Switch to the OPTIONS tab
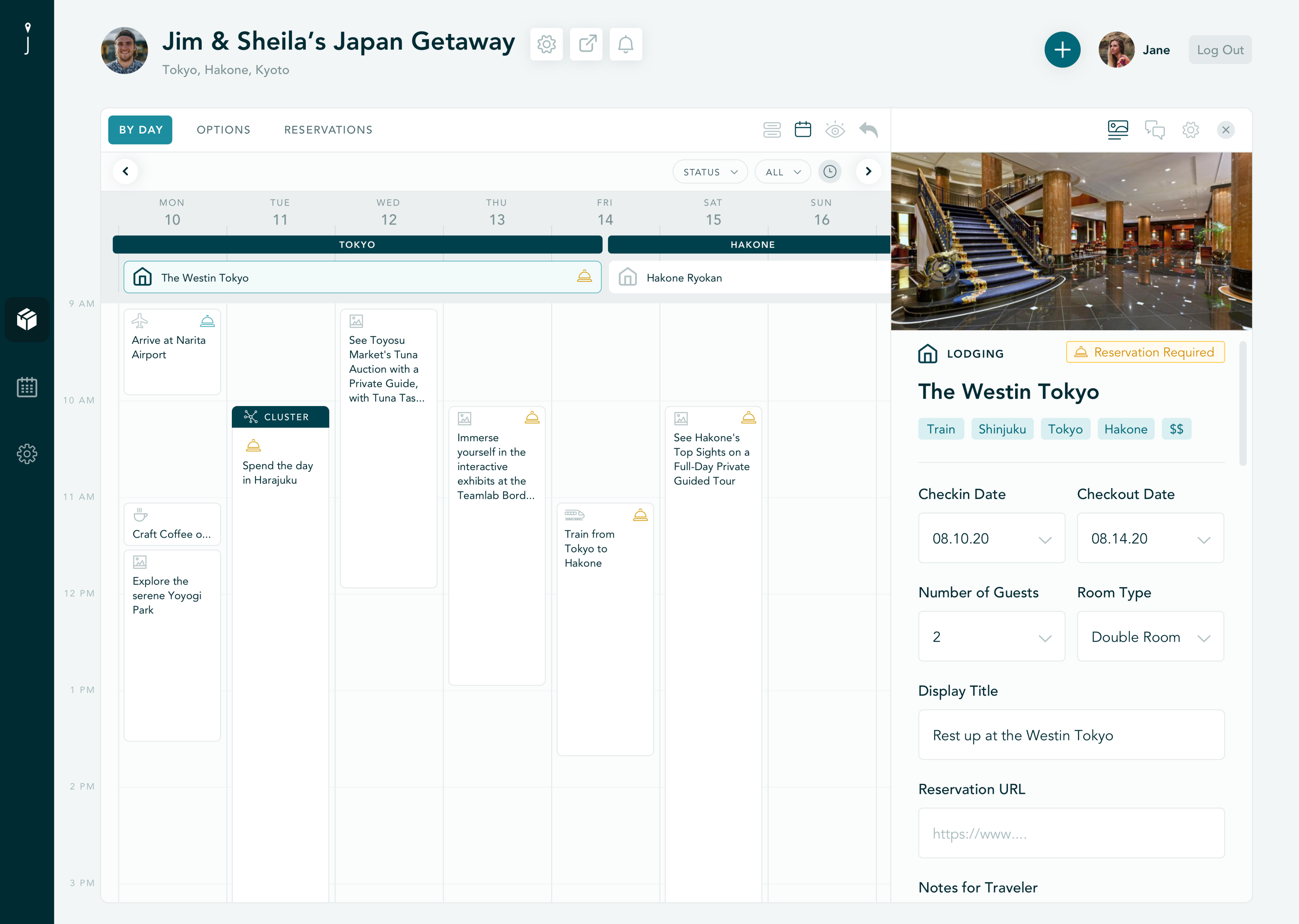1299x924 pixels. pos(224,130)
